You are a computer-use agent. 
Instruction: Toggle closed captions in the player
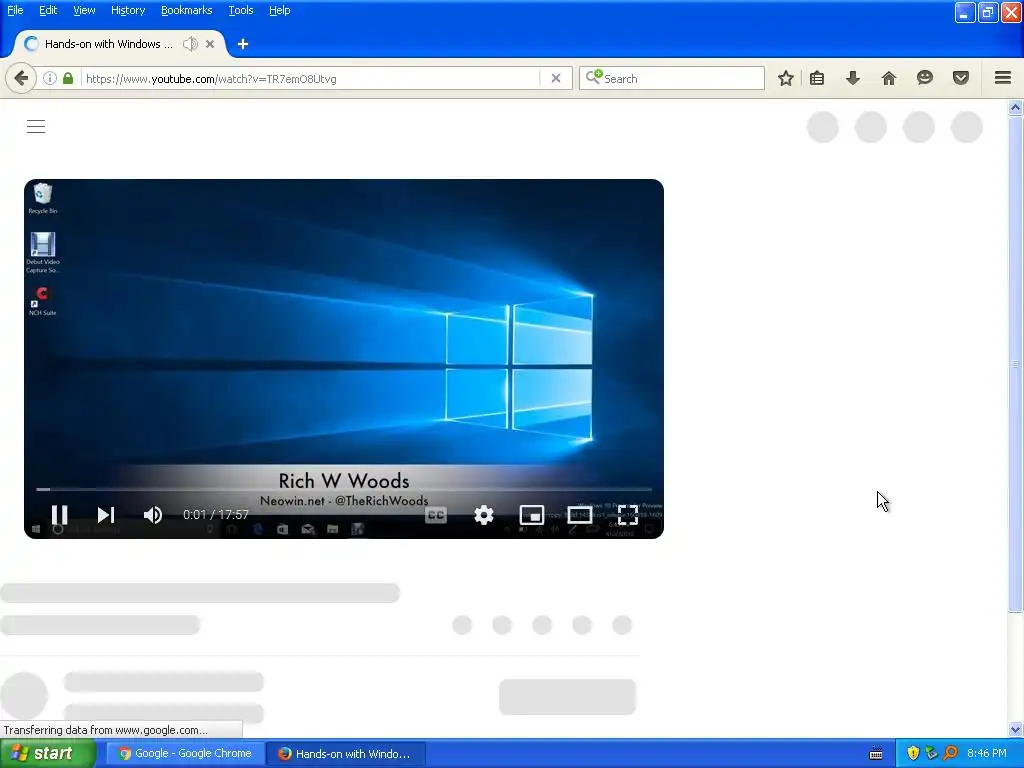(x=436, y=515)
